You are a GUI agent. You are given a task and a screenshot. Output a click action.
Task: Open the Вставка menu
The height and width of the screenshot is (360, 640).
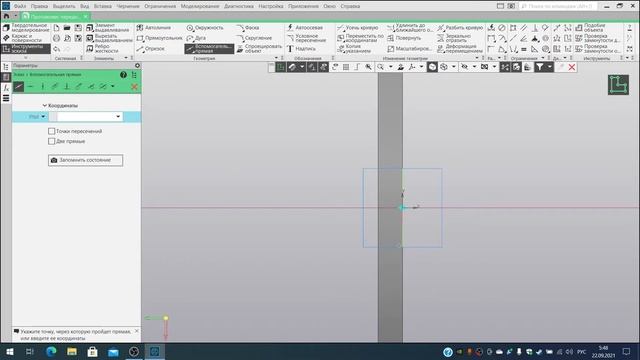click(102, 6)
